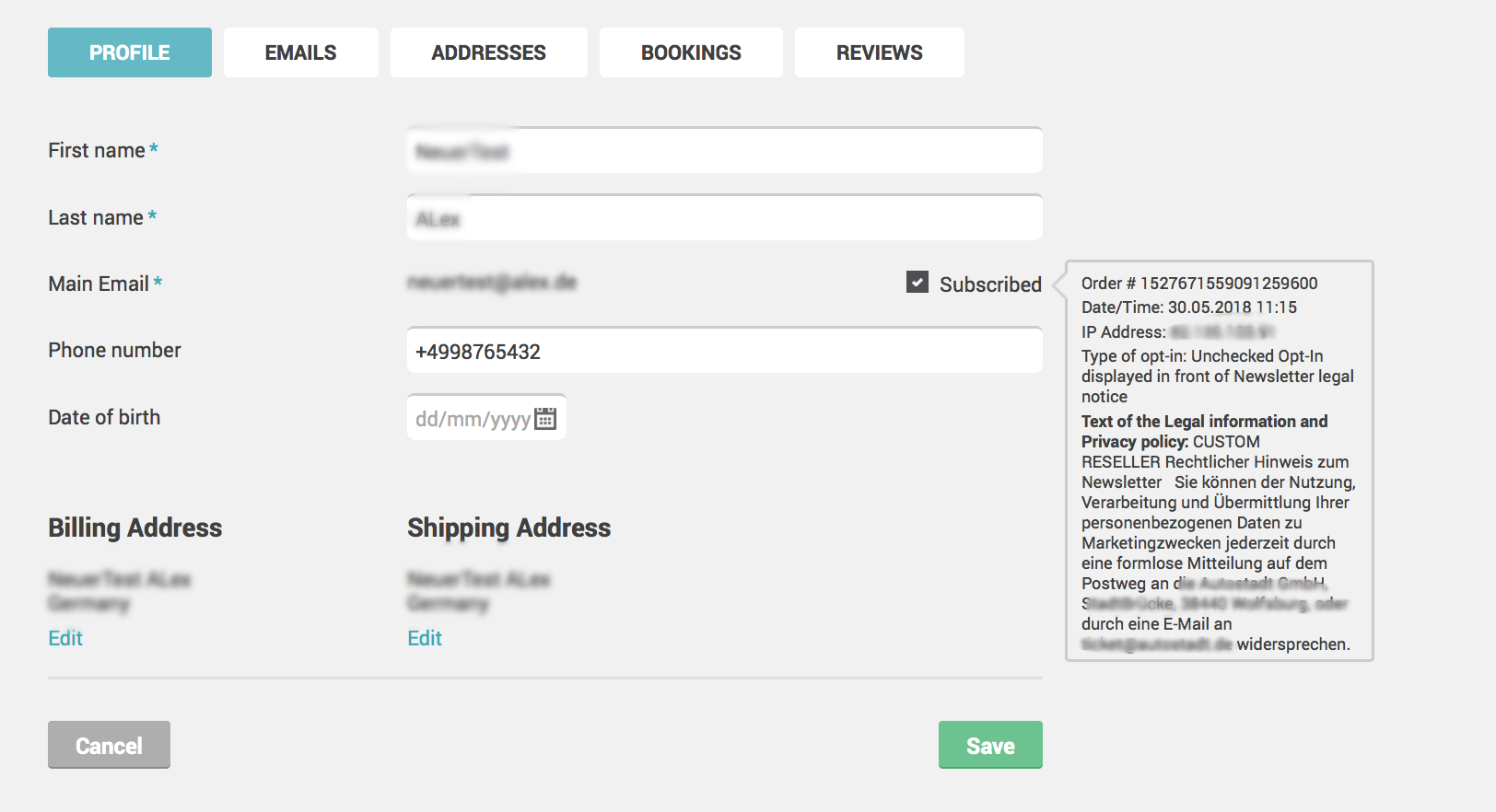Focus the Last name text field
Viewport: 1496px width, 812px height.
tap(725, 217)
